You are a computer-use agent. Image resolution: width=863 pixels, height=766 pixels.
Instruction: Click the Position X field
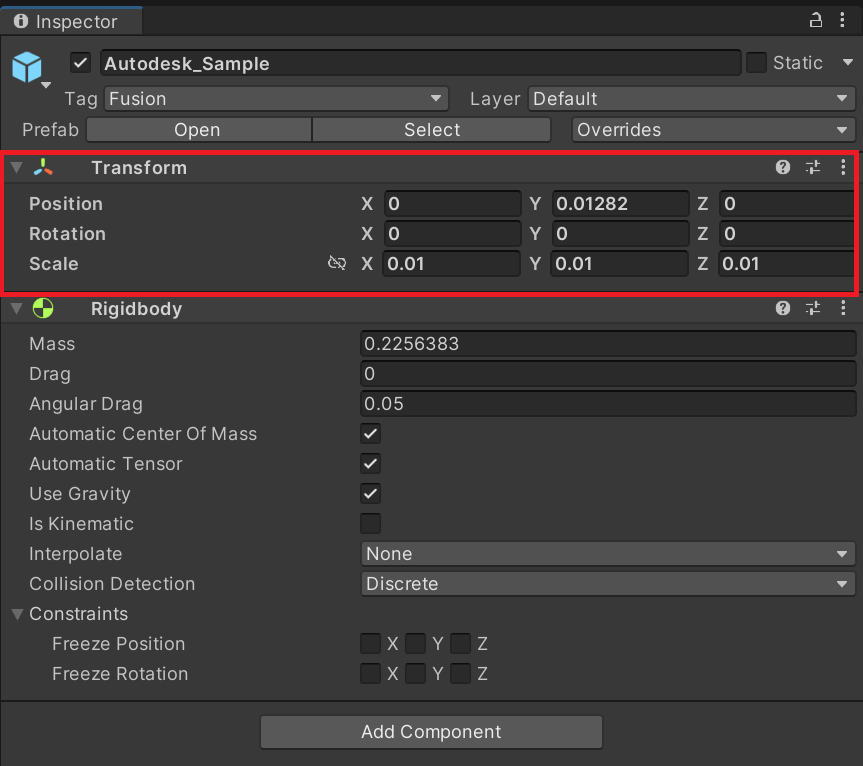(x=452, y=204)
